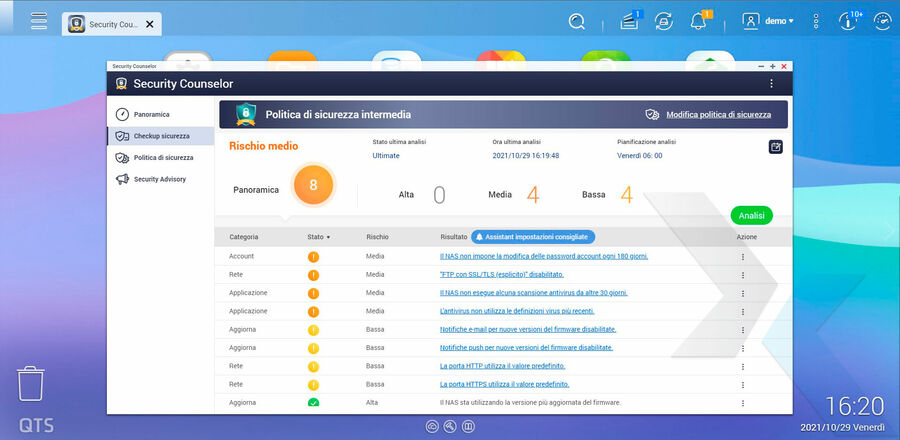Viewport: 900px width, 440px height.
Task: Click the scheduled analysis calendar icon
Action: 776,147
